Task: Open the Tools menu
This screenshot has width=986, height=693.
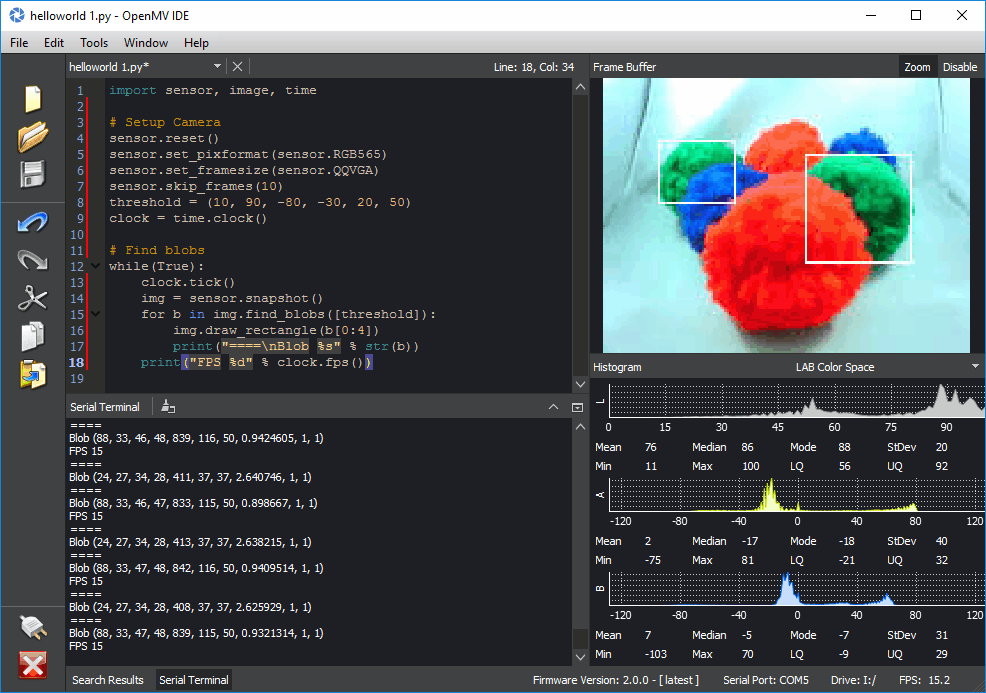Action: (93, 42)
